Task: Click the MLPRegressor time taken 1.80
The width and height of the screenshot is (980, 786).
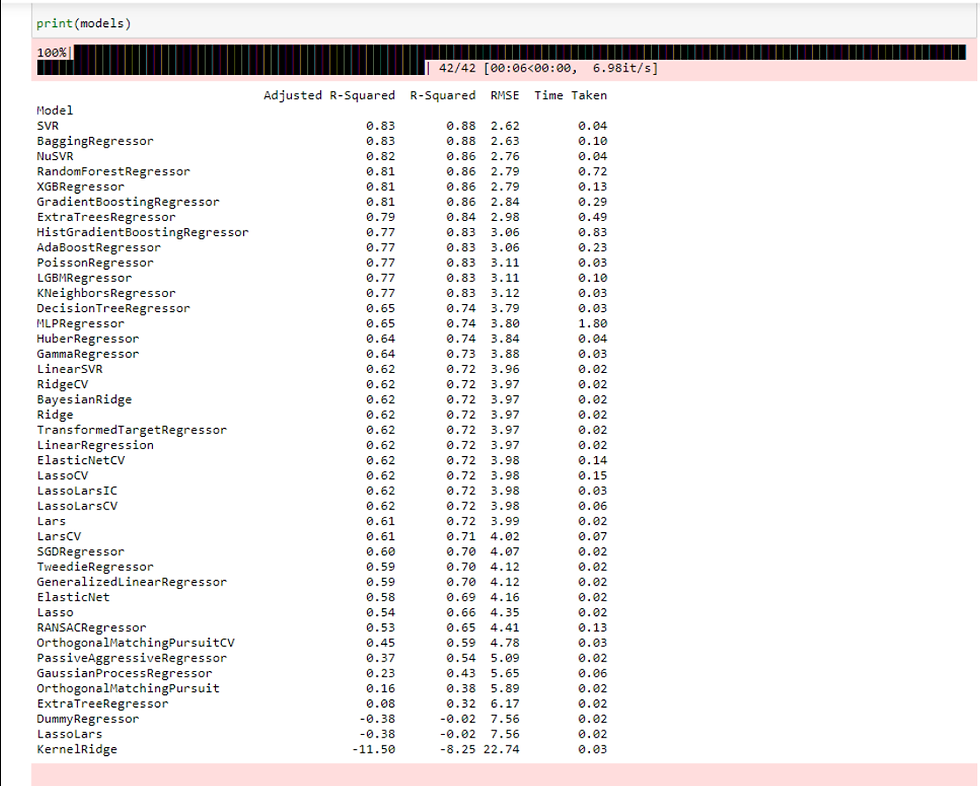Action: tap(592, 324)
